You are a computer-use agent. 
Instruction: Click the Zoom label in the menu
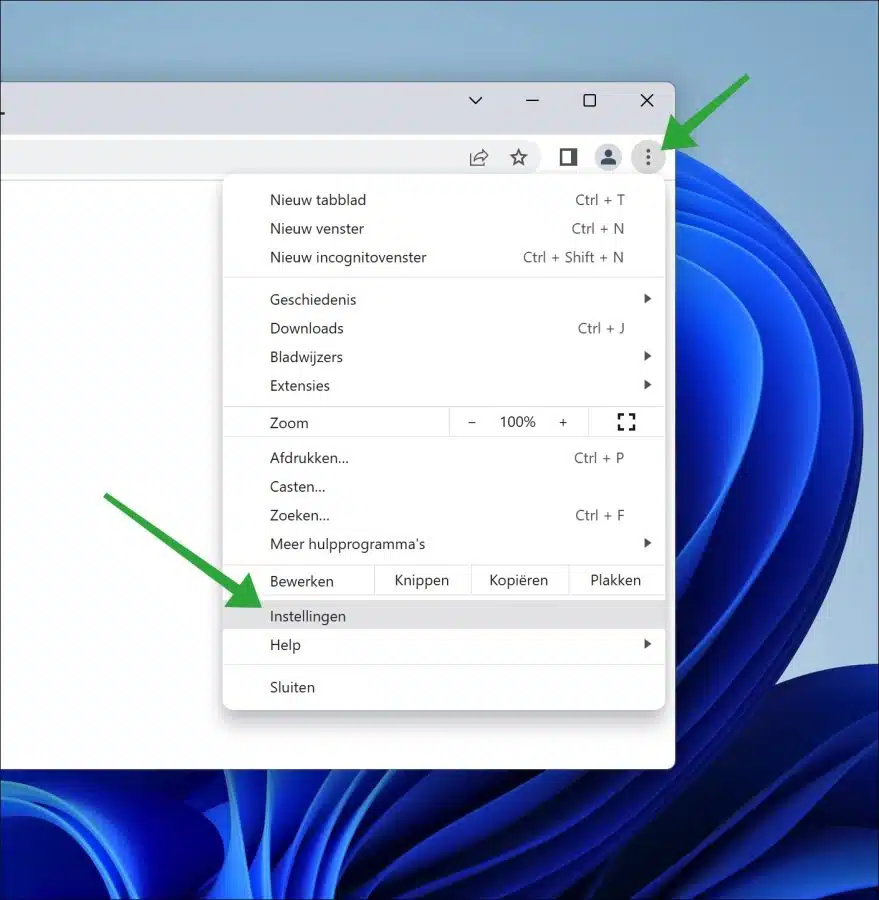point(289,423)
